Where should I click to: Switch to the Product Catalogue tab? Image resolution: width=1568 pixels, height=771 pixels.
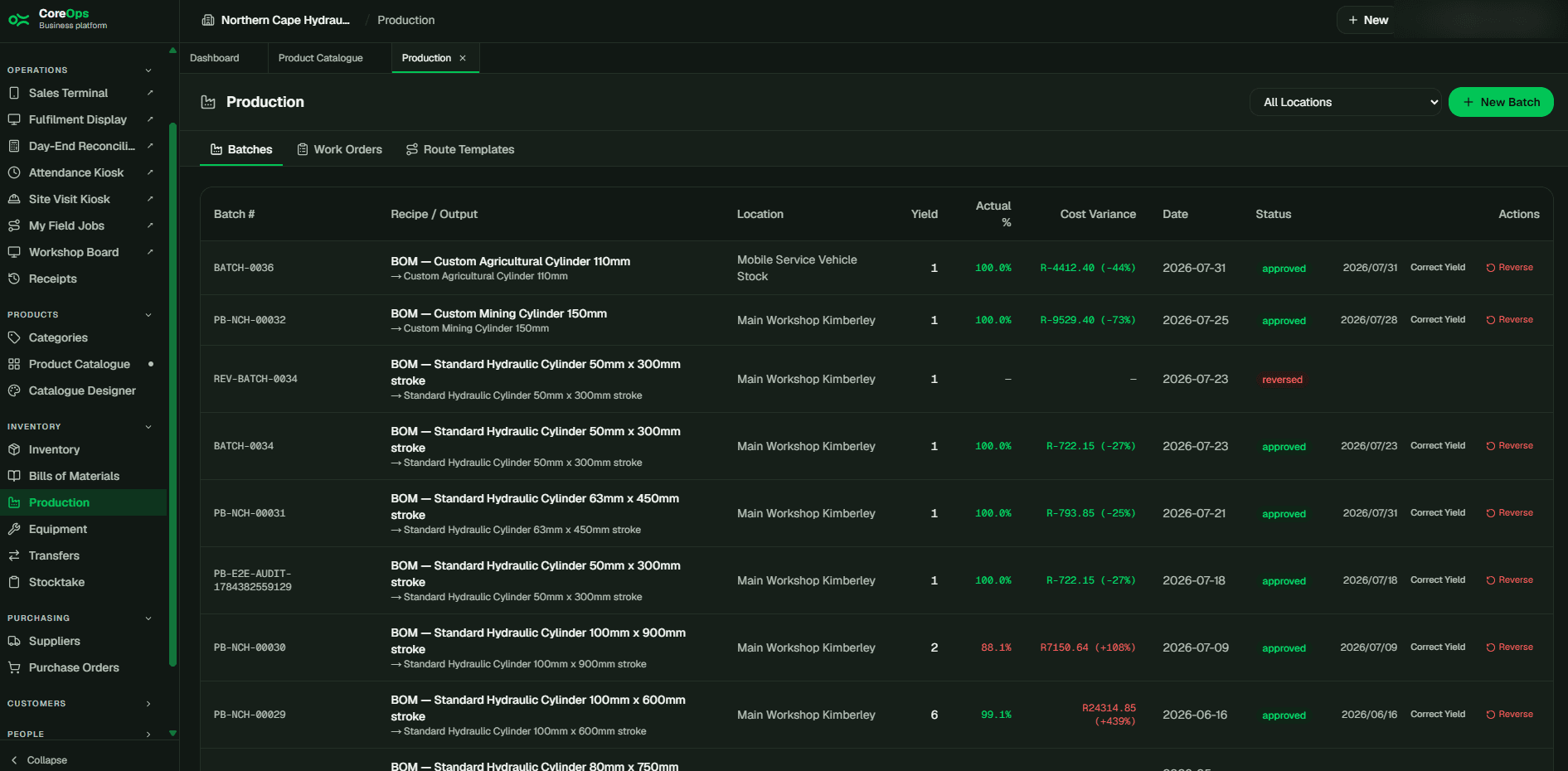(x=320, y=58)
